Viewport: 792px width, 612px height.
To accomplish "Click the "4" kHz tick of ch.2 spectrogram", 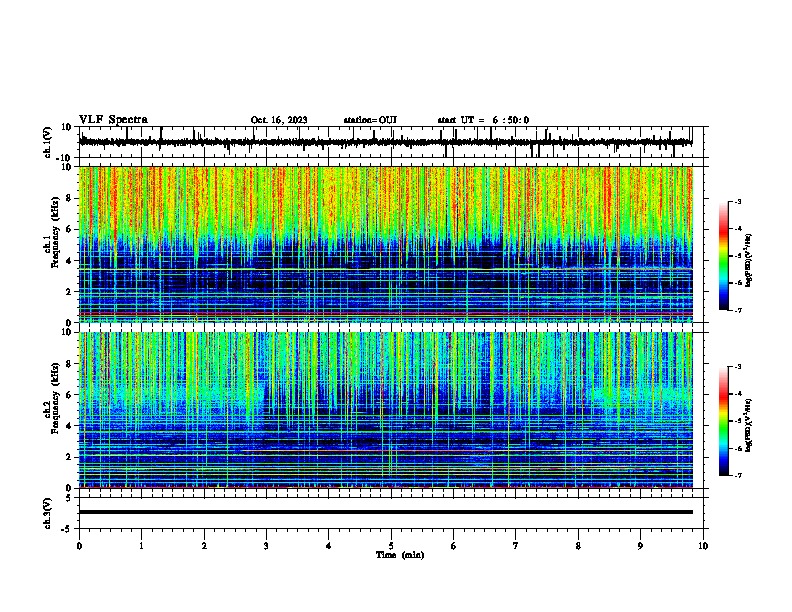I will coord(69,426).
